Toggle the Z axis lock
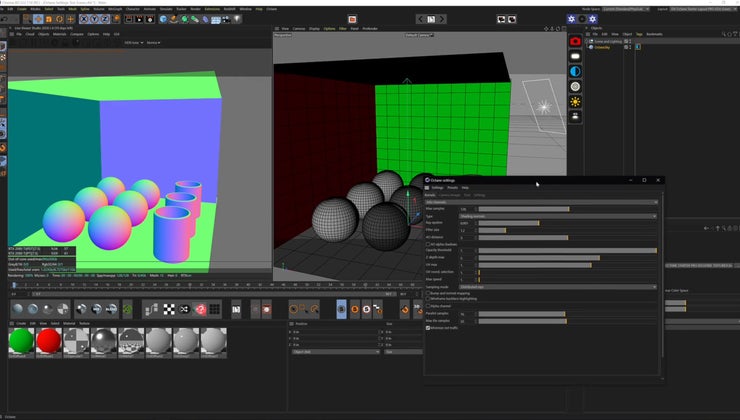Image resolution: width=740 pixels, height=420 pixels. click(x=105, y=19)
